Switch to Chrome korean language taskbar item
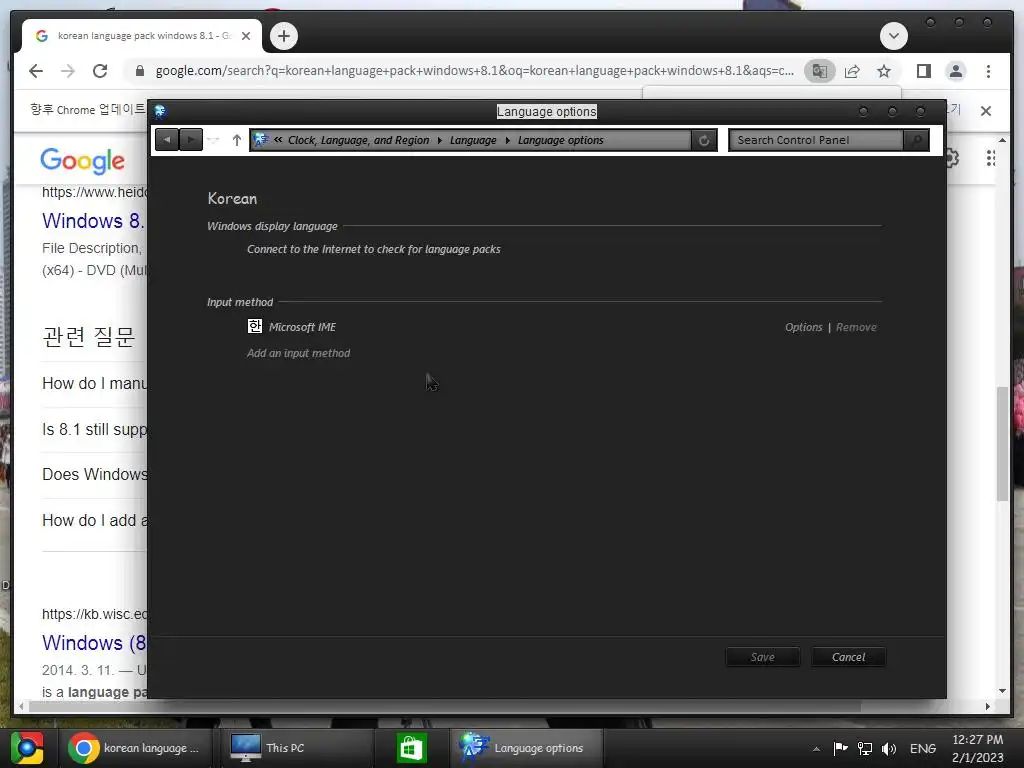 [135, 748]
